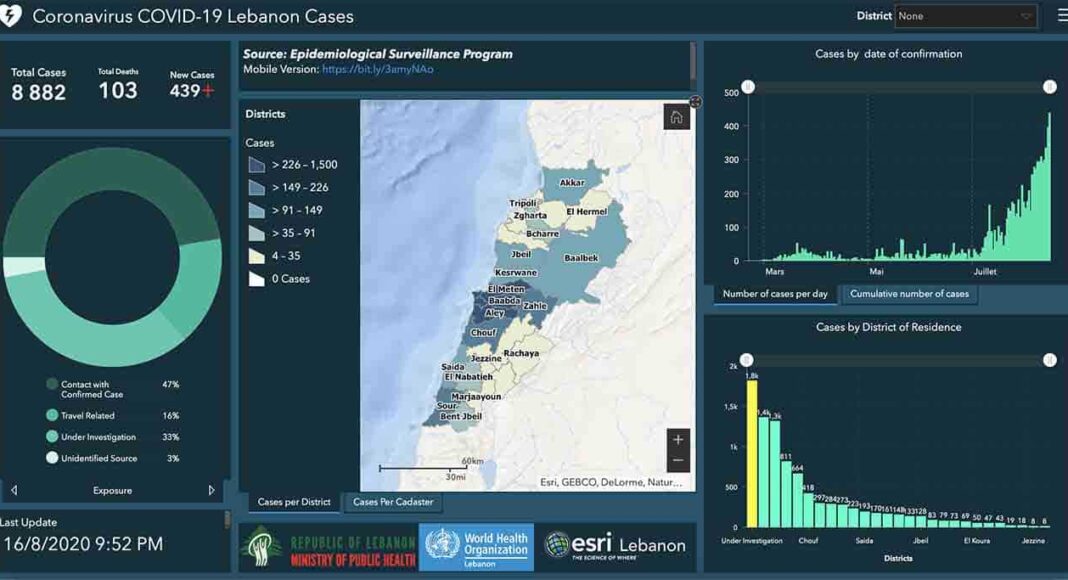Zoom in on the Lebanon map

(x=678, y=440)
